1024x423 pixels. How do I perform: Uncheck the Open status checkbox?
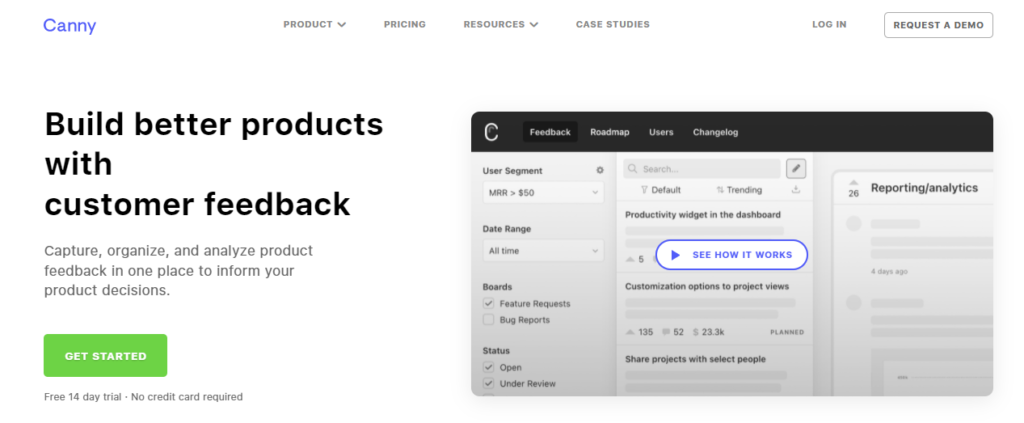(x=489, y=367)
